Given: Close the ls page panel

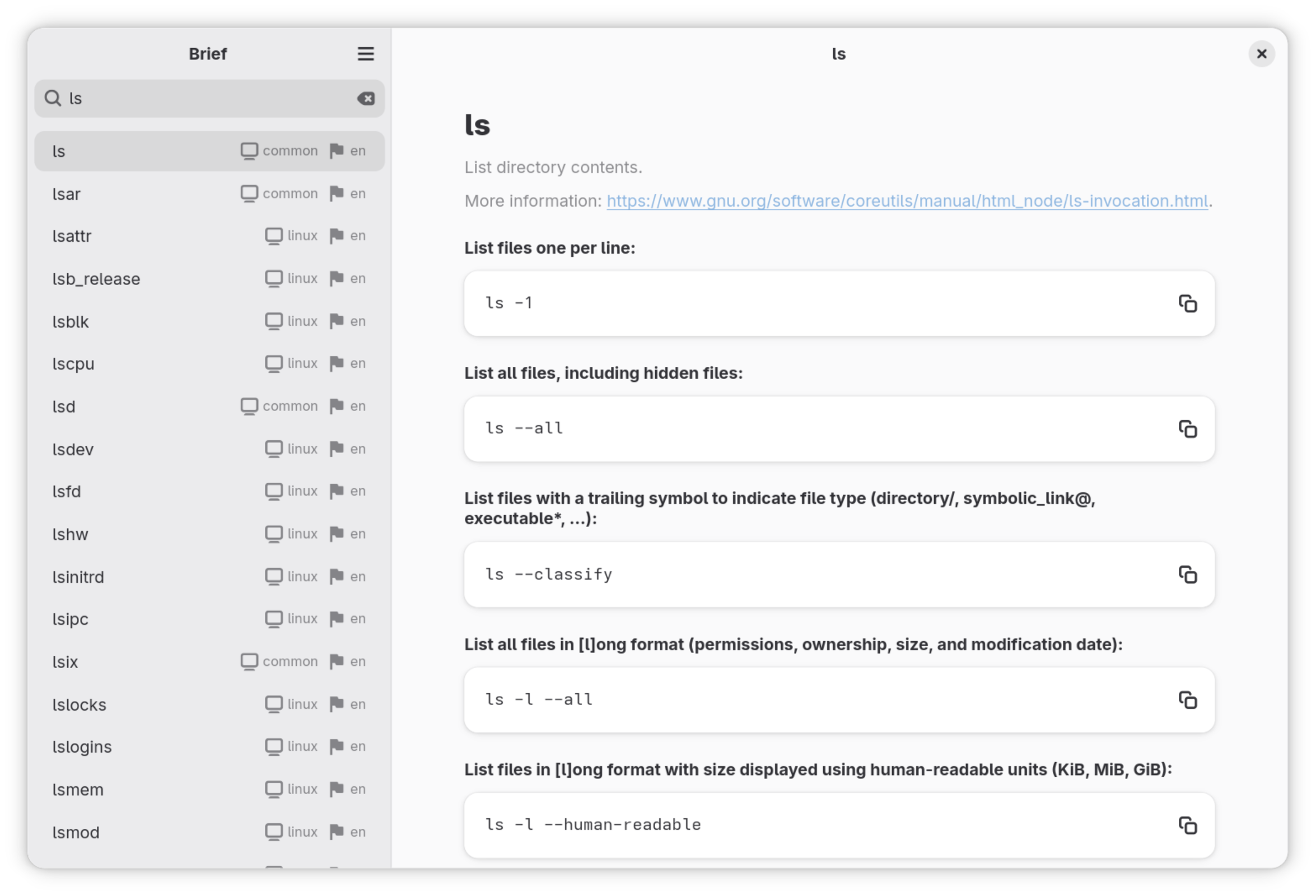Looking at the screenshot, I should 1261,54.
